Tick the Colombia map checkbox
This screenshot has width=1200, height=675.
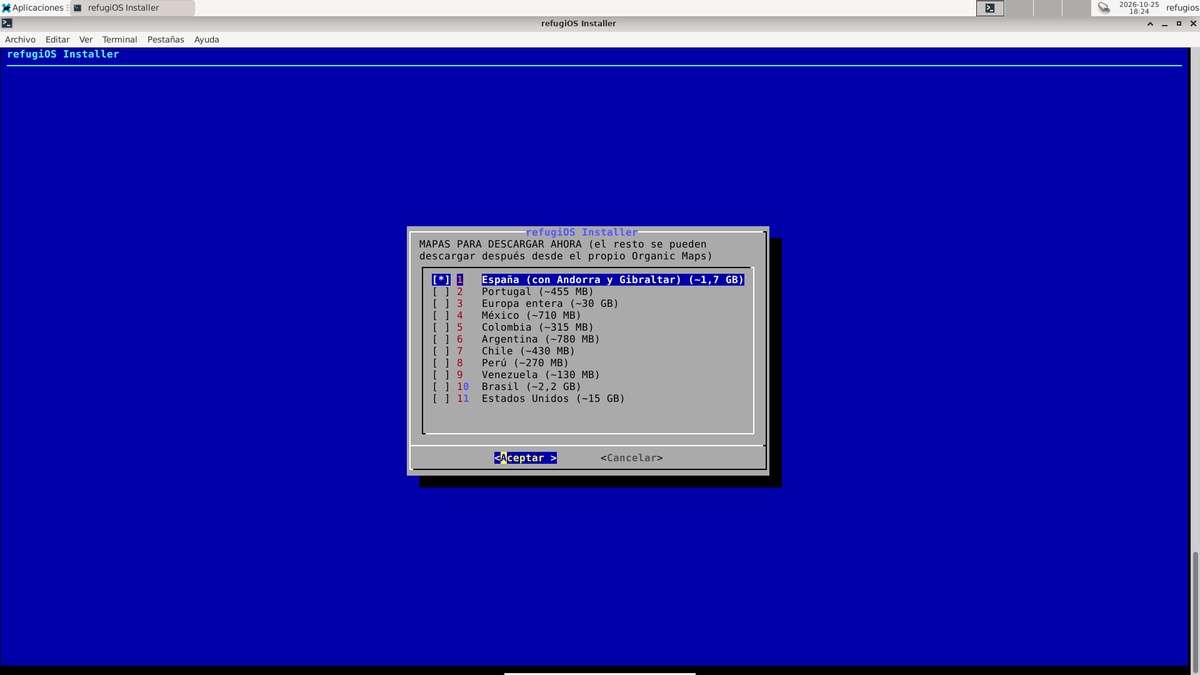click(441, 327)
